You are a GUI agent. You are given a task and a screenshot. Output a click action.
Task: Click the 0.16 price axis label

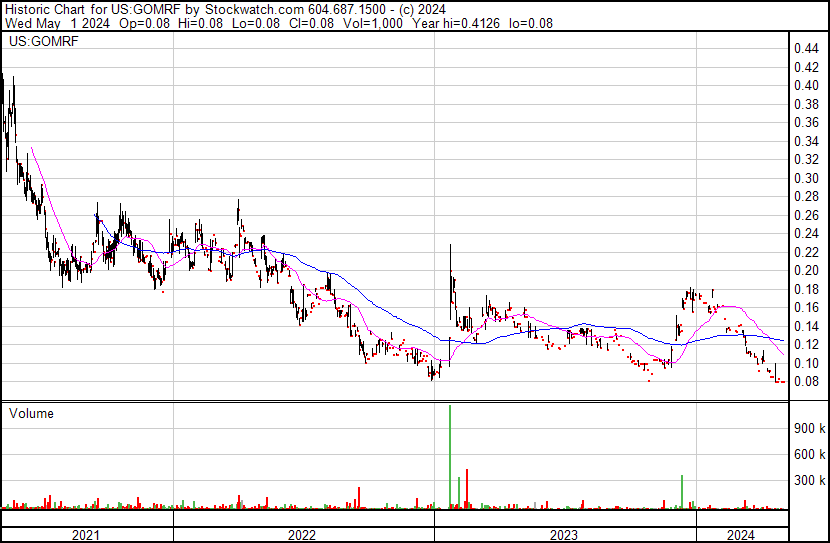pyautogui.click(x=806, y=308)
